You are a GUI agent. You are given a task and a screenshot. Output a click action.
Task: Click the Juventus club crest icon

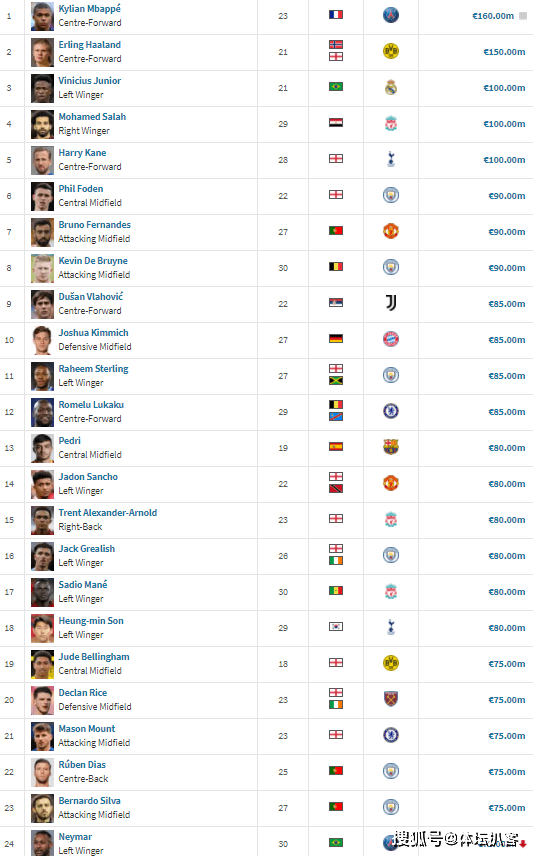coord(391,303)
